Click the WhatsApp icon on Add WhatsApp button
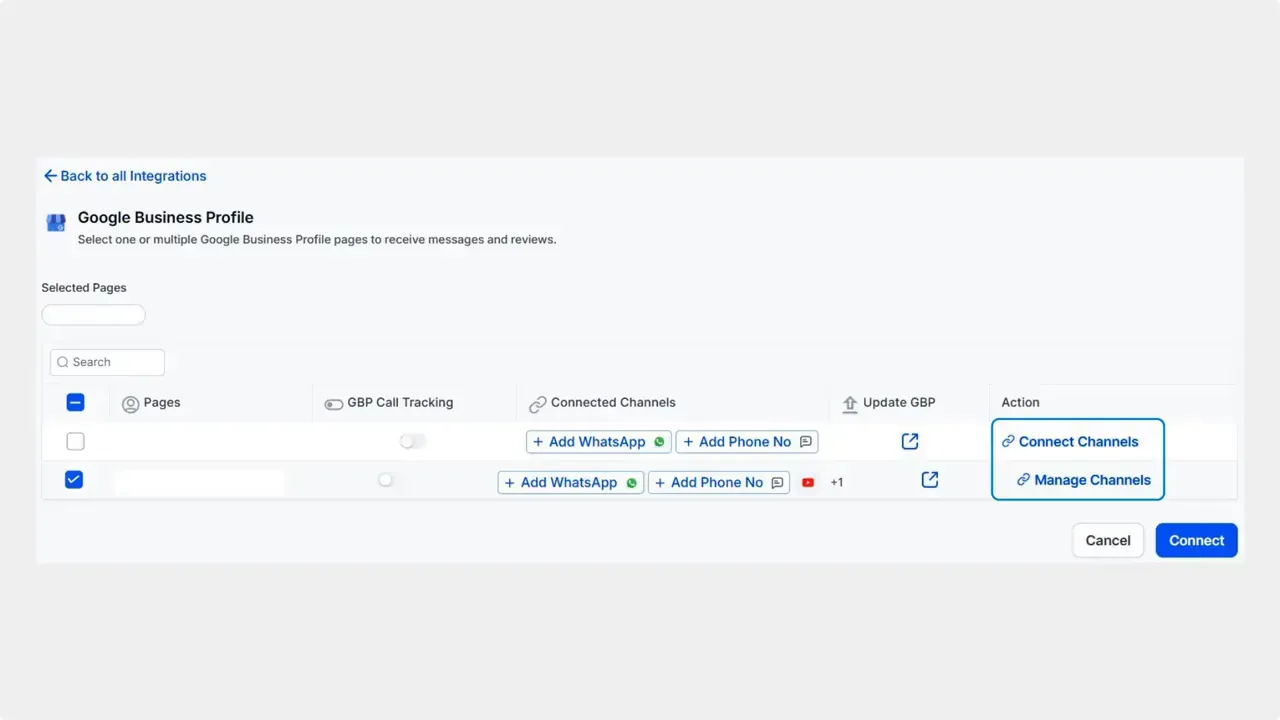Viewport: 1280px width, 720px height. [659, 441]
